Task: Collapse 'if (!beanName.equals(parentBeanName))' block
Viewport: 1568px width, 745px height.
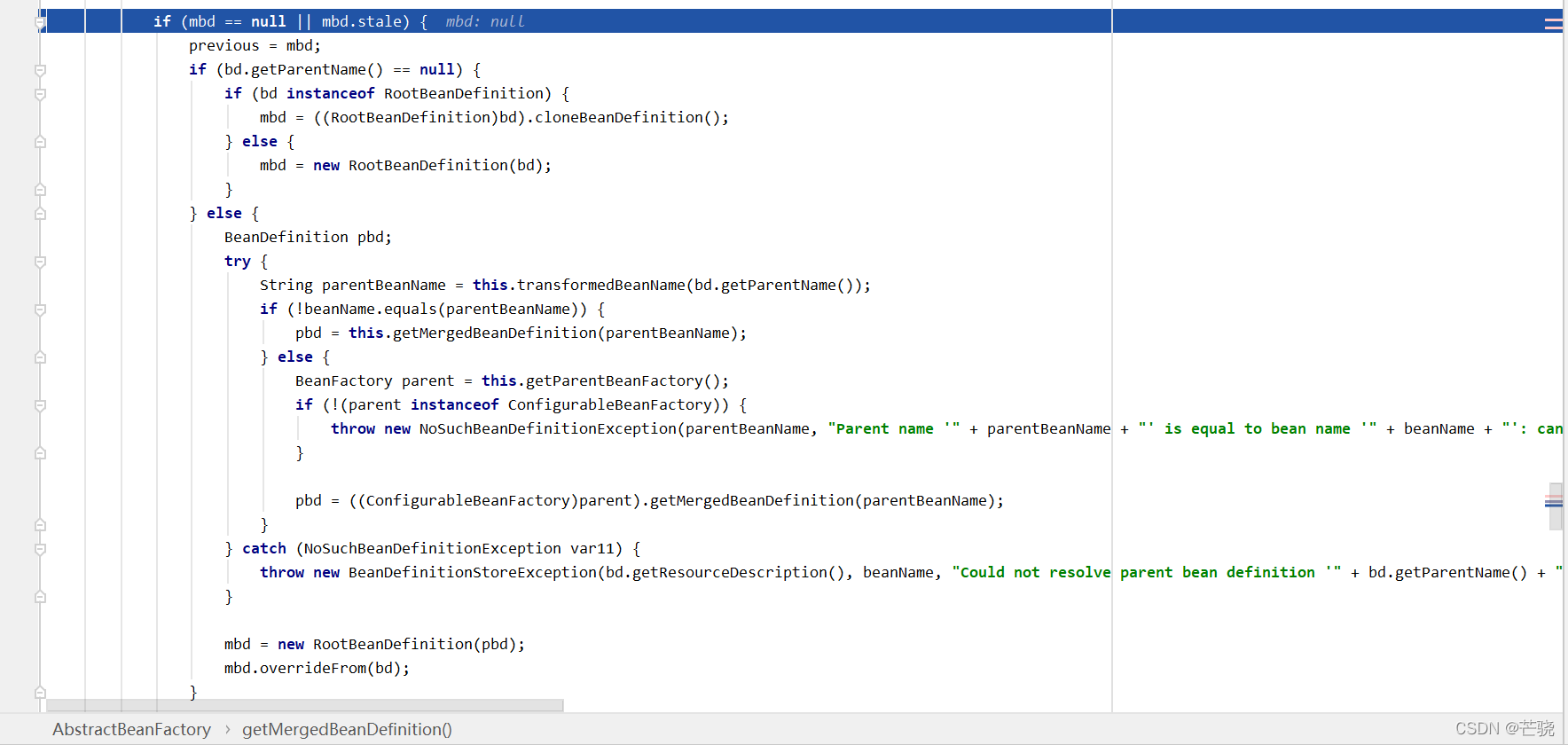Action: click(40, 309)
